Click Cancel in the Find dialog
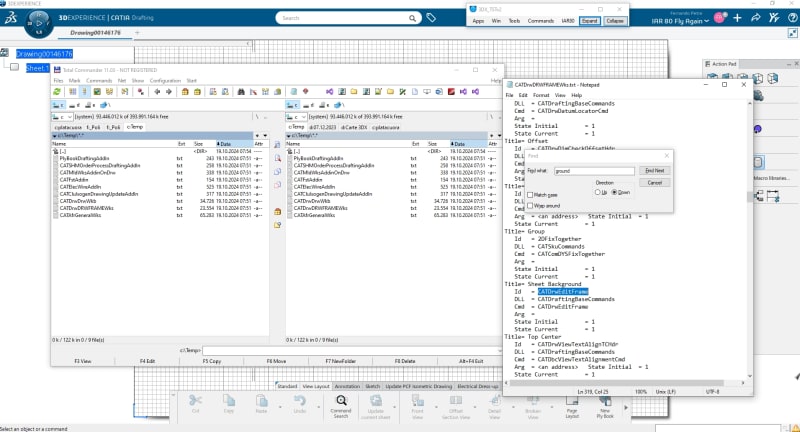The height and width of the screenshot is (432, 800). [x=655, y=183]
